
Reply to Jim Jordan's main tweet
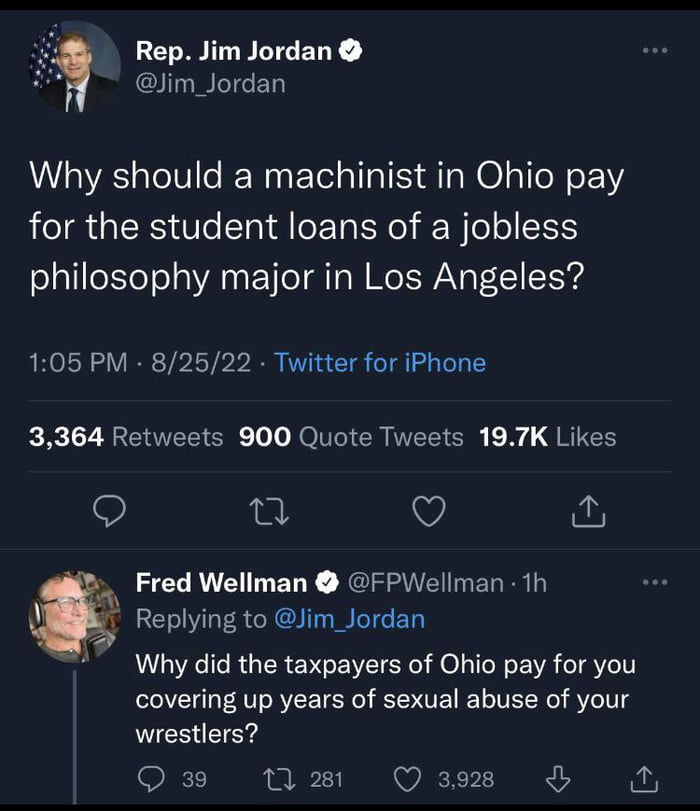click(108, 512)
